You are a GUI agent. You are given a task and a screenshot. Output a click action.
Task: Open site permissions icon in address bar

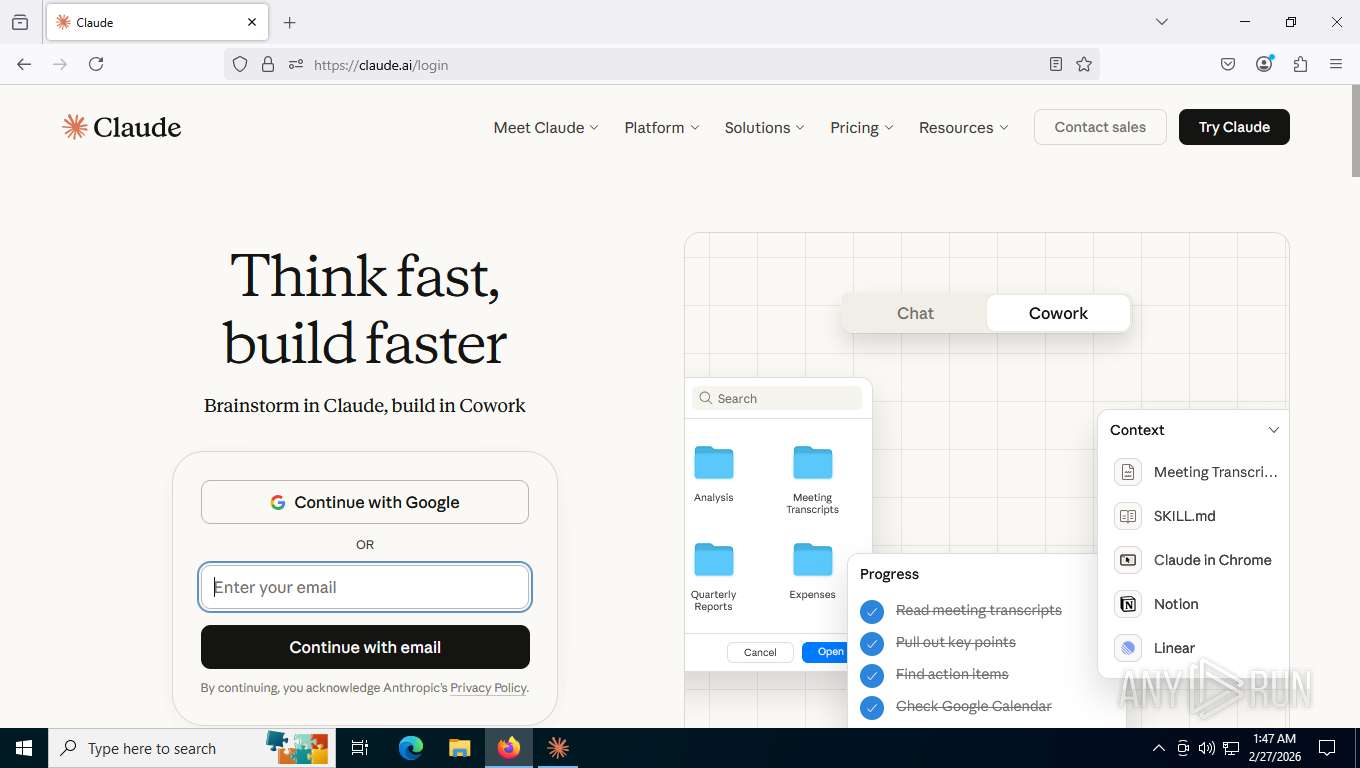point(295,64)
